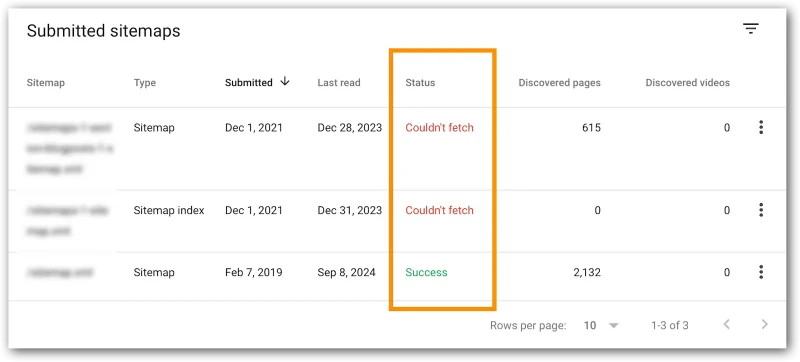Screen dimensions: 800x362
Task: Open more options for the 615-pages sitemap row
Action: coord(761,127)
